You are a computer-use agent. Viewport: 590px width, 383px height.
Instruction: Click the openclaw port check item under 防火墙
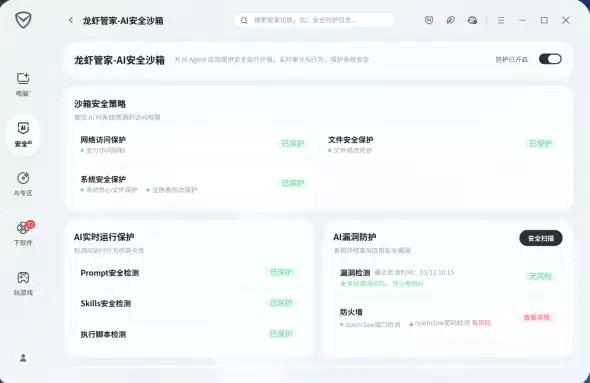(370, 324)
